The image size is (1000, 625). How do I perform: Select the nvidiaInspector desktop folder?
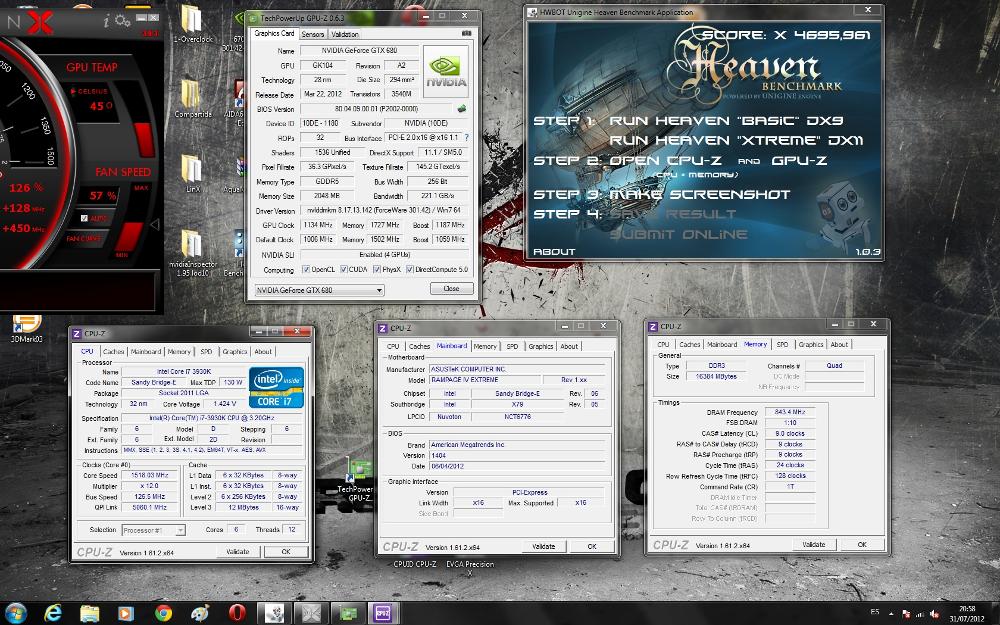192,253
